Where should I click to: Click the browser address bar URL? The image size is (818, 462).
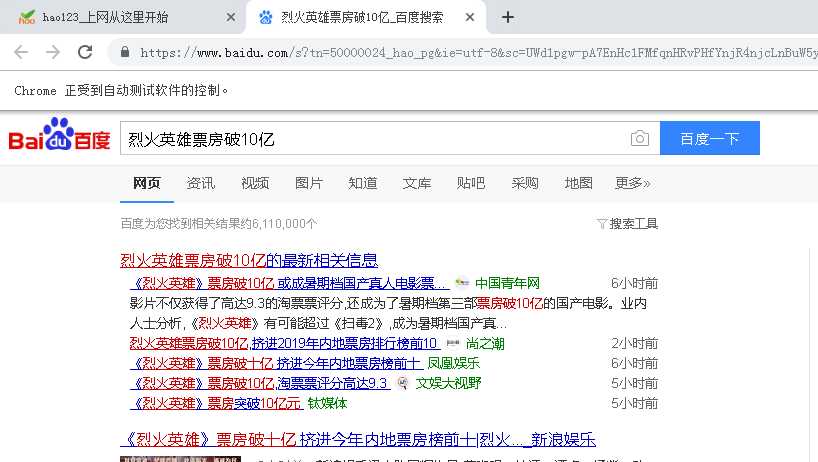tap(477, 52)
